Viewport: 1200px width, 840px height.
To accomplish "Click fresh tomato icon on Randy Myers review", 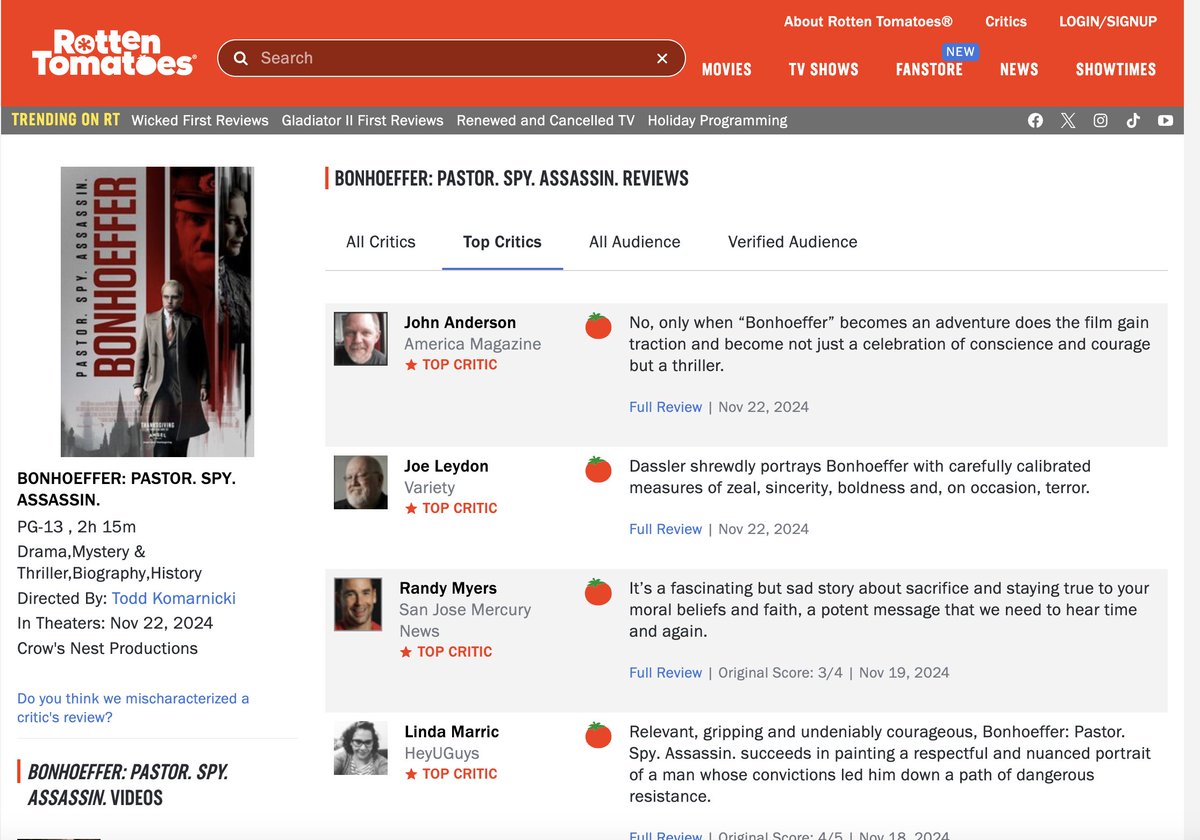I will click(x=598, y=591).
